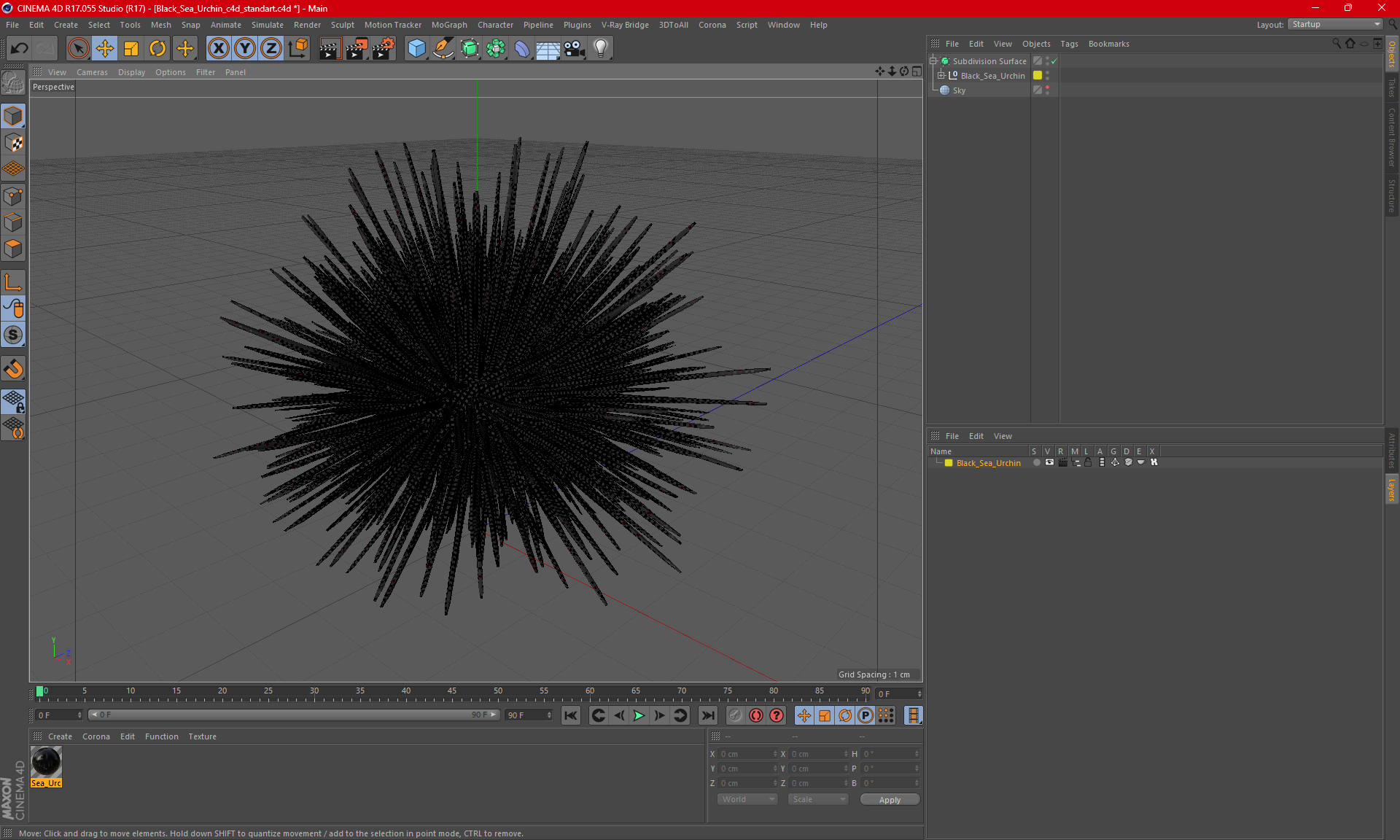Viewport: 1400px width, 840px height.
Task: Toggle Sky visibility dots
Action: [1048, 90]
